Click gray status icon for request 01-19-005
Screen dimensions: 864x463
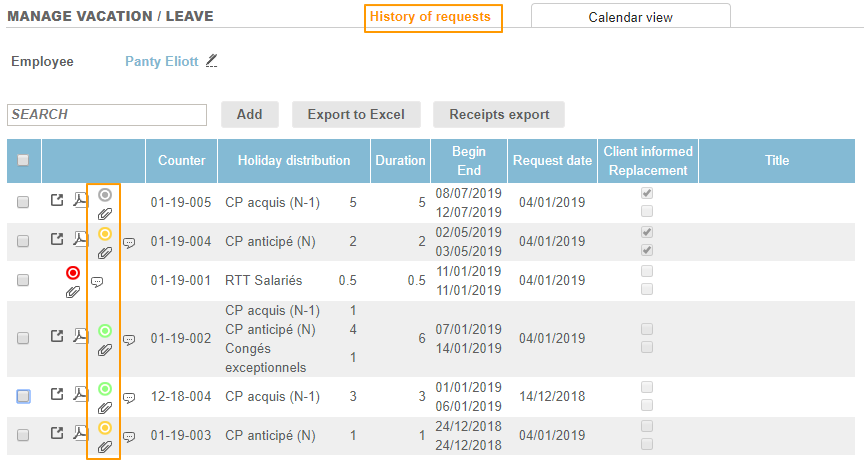[x=105, y=195]
